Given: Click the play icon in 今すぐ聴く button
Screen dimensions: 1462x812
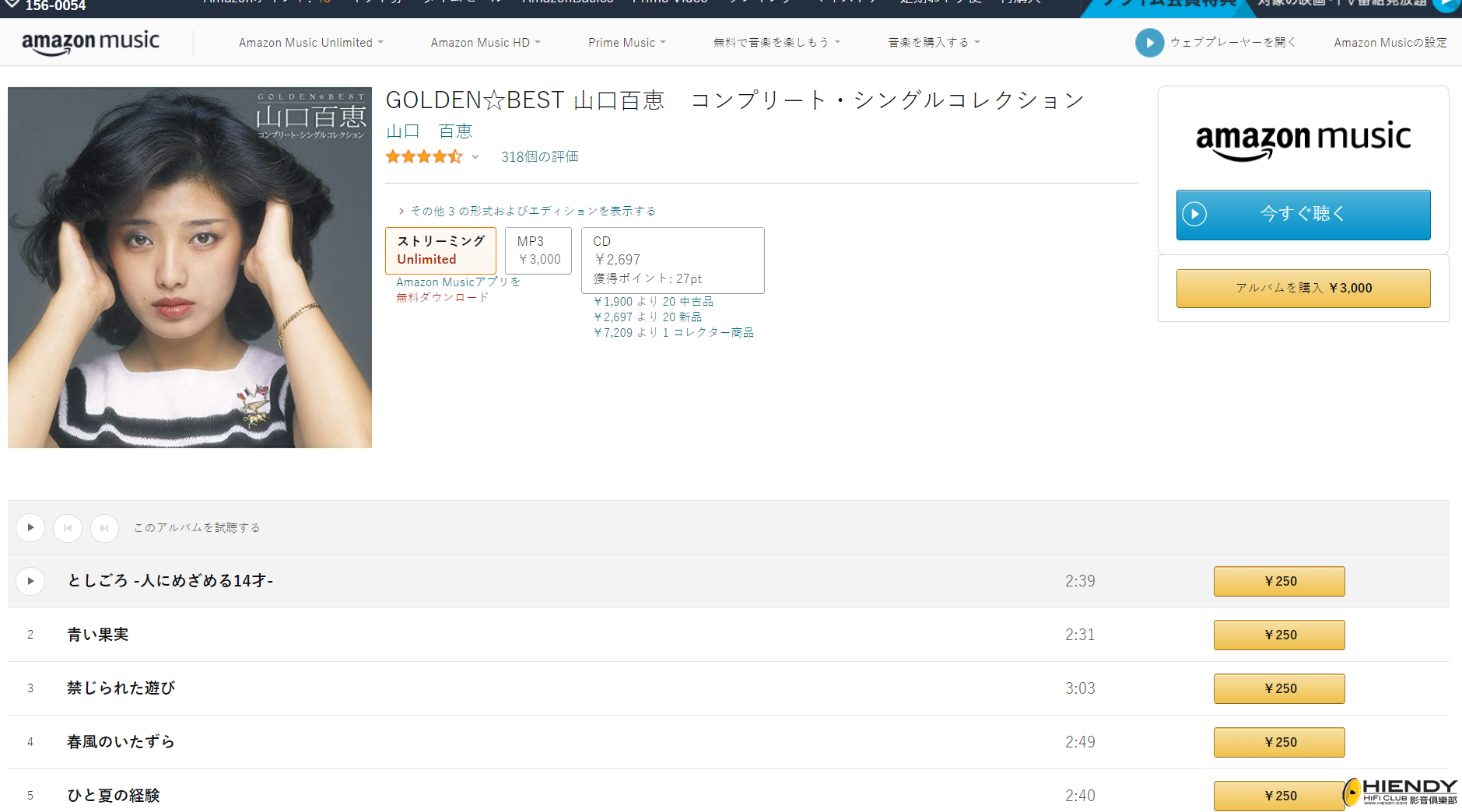Looking at the screenshot, I should click(1194, 214).
